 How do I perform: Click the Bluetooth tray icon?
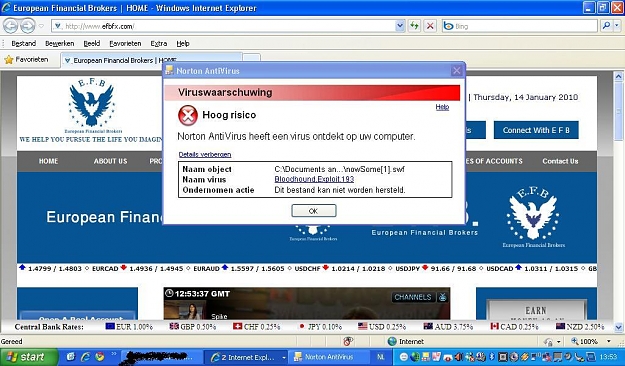coord(491,357)
